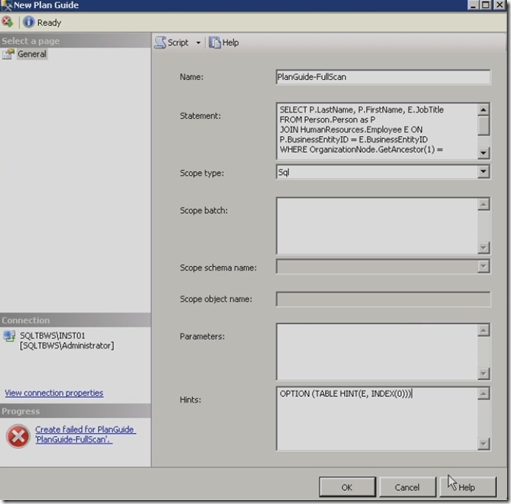
Task: Click inside the Name text field
Action: (383, 77)
